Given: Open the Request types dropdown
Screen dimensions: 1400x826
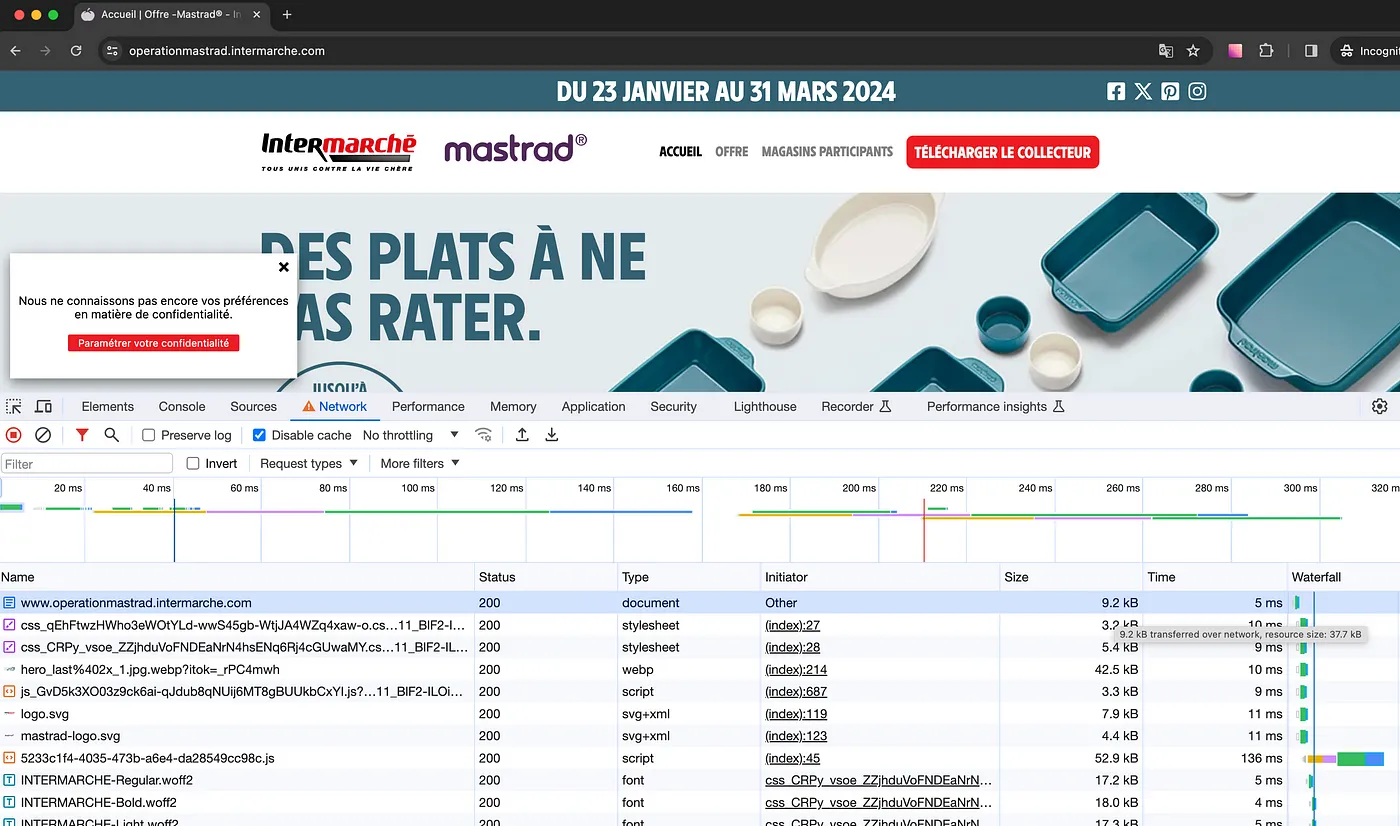Looking at the screenshot, I should (x=308, y=463).
